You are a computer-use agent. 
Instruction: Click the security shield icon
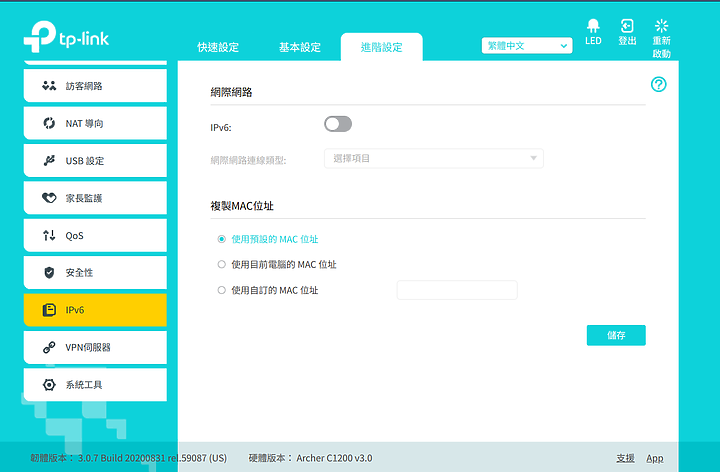(x=49, y=273)
